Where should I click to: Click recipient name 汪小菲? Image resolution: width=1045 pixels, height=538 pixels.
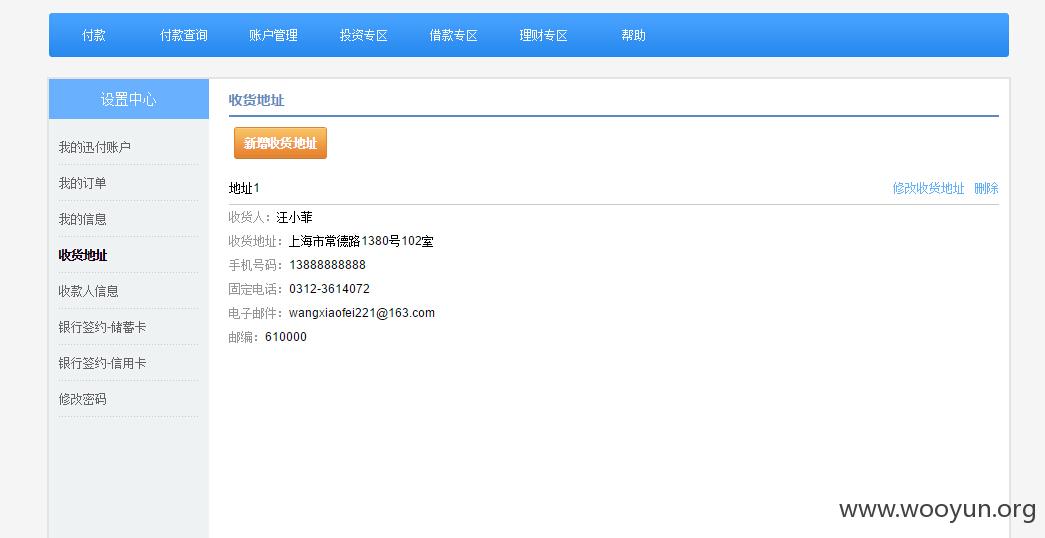[x=294, y=217]
